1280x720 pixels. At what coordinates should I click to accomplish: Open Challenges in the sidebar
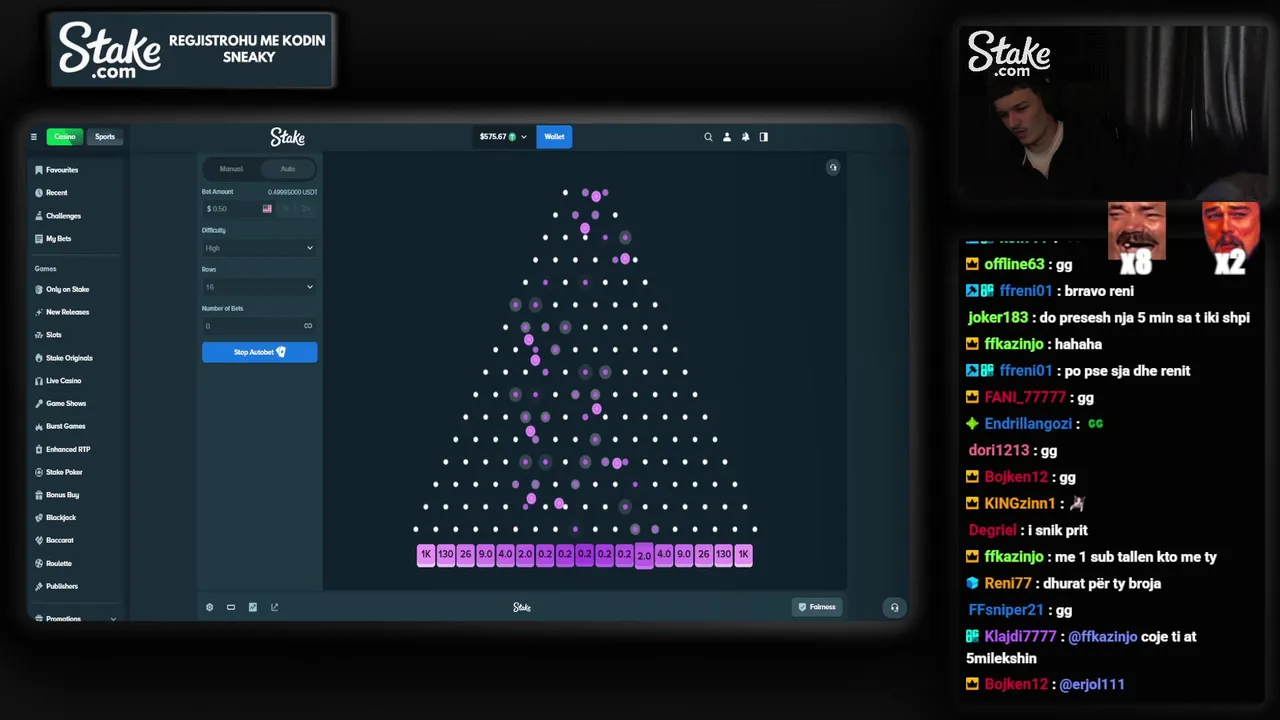click(x=63, y=216)
